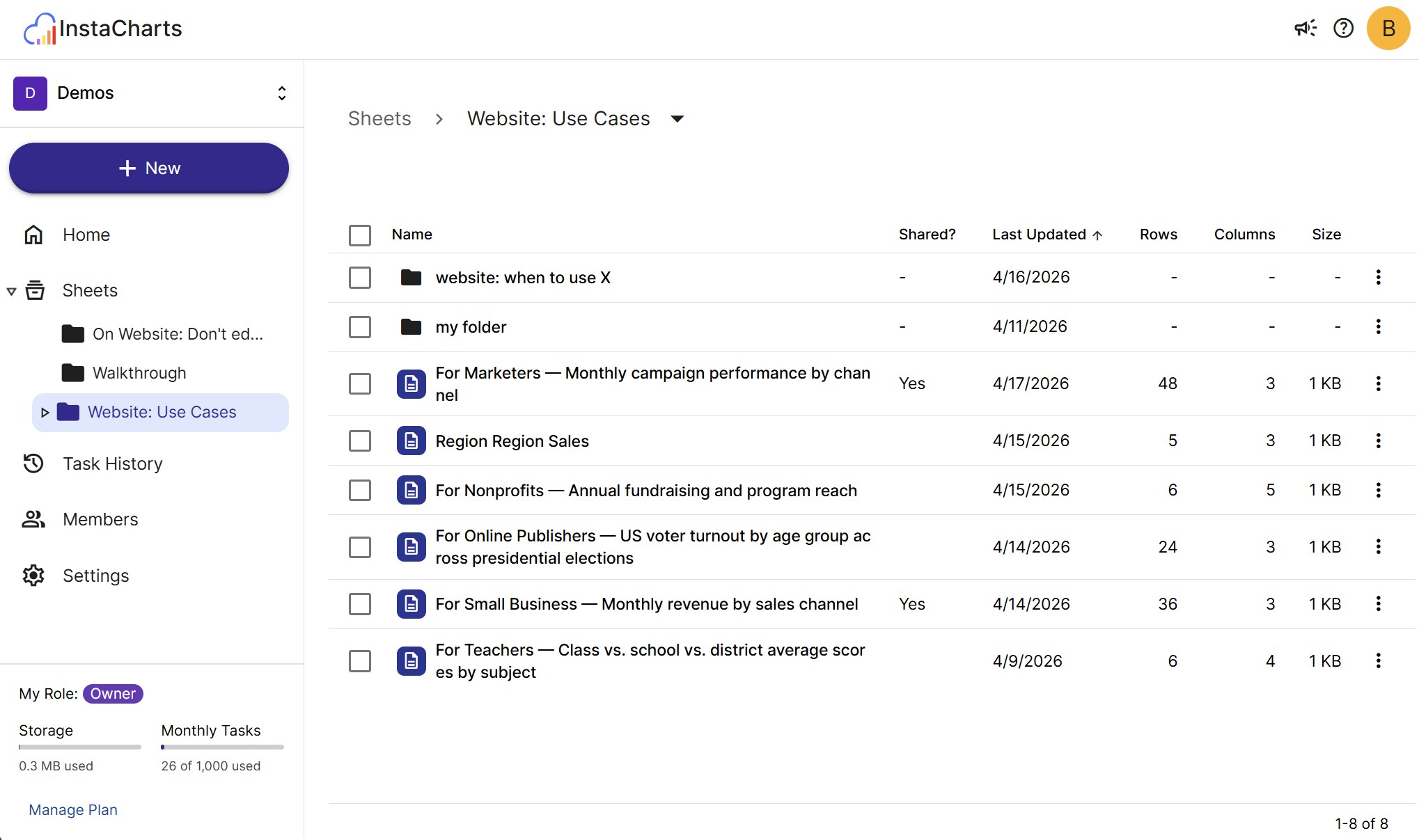1419x840 pixels.
Task: Check the select-all checkbox in the header
Action: tap(359, 235)
